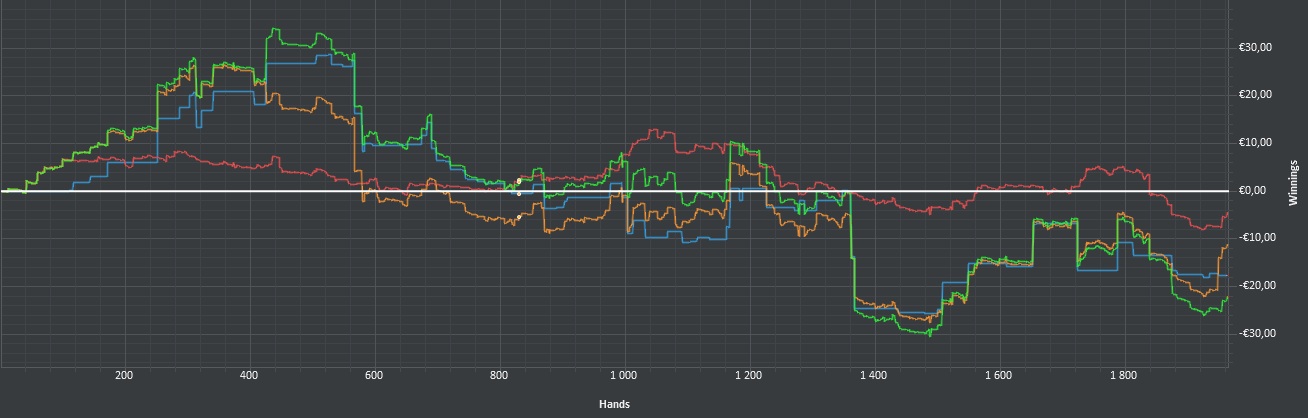The image size is (1308, 418).
Task: Click the €10,00 axis label
Action: [x=1256, y=143]
